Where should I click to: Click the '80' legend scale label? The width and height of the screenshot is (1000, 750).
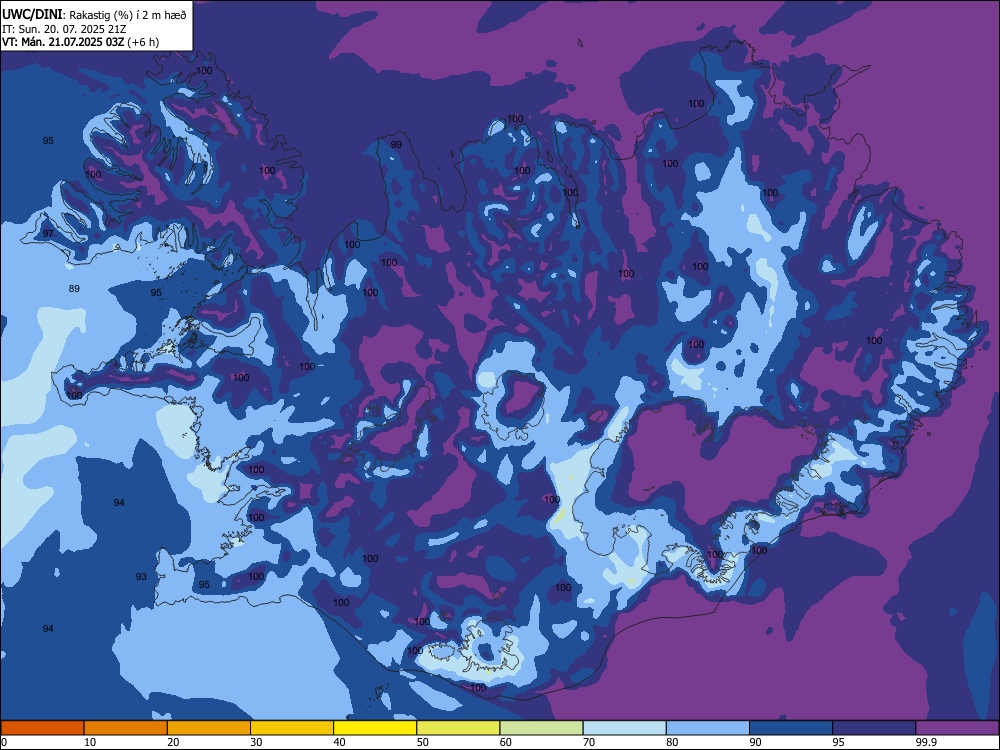[x=672, y=742]
